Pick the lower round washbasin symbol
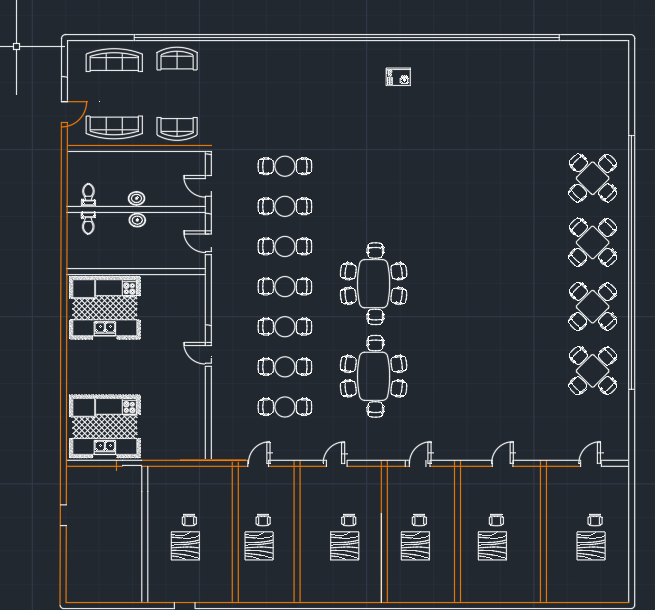 coord(137,220)
